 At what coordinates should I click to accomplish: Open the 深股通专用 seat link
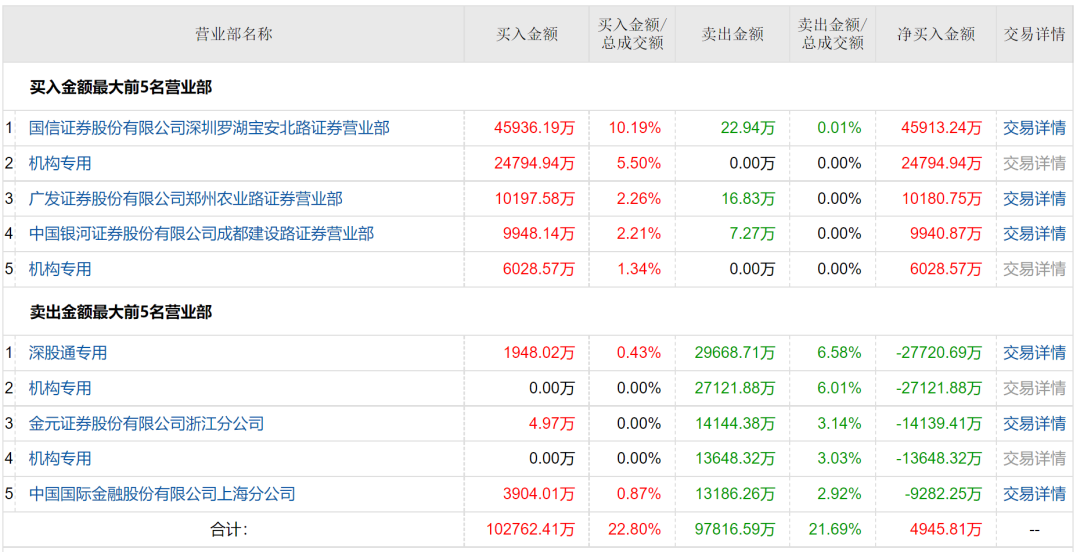point(68,353)
